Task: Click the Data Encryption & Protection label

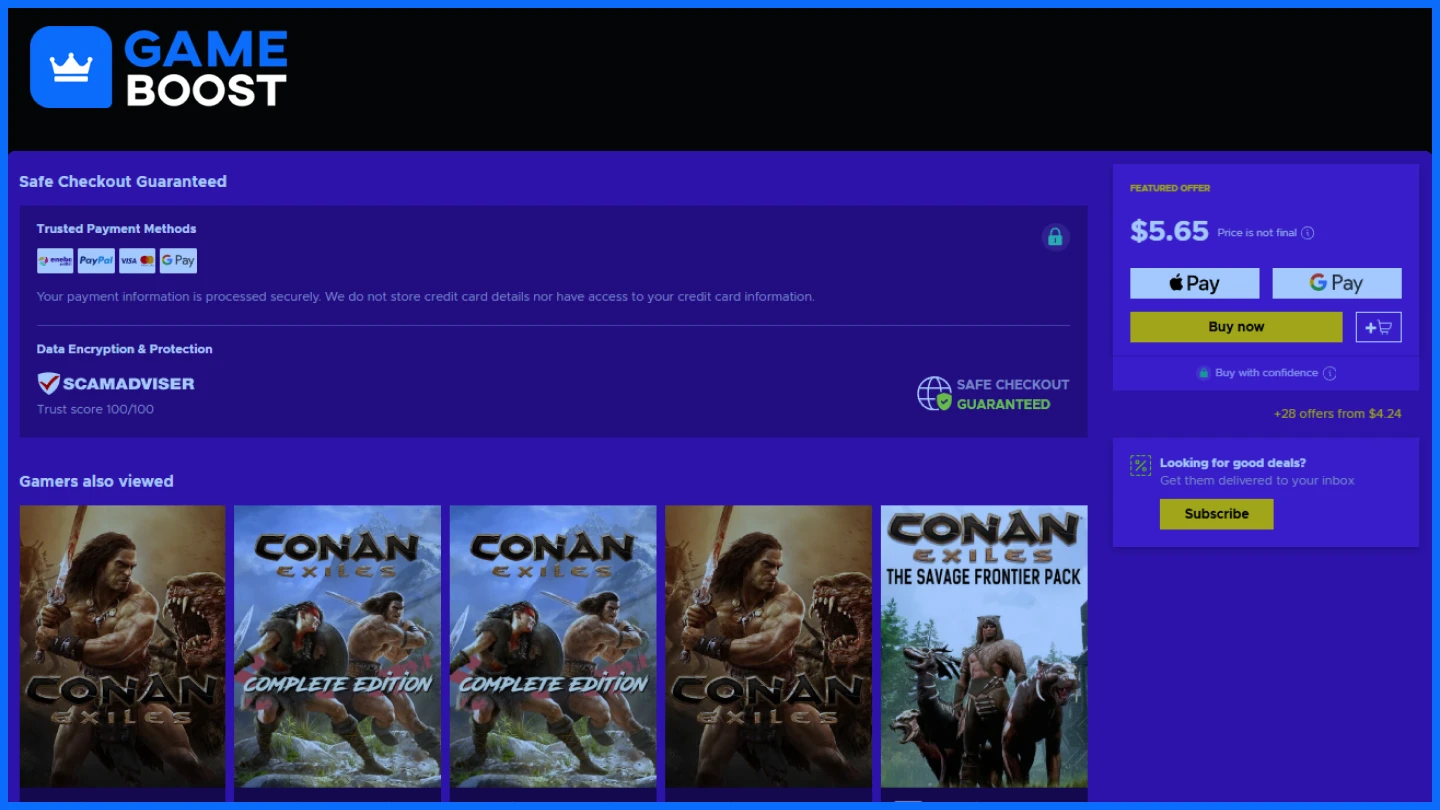Action: click(x=124, y=349)
